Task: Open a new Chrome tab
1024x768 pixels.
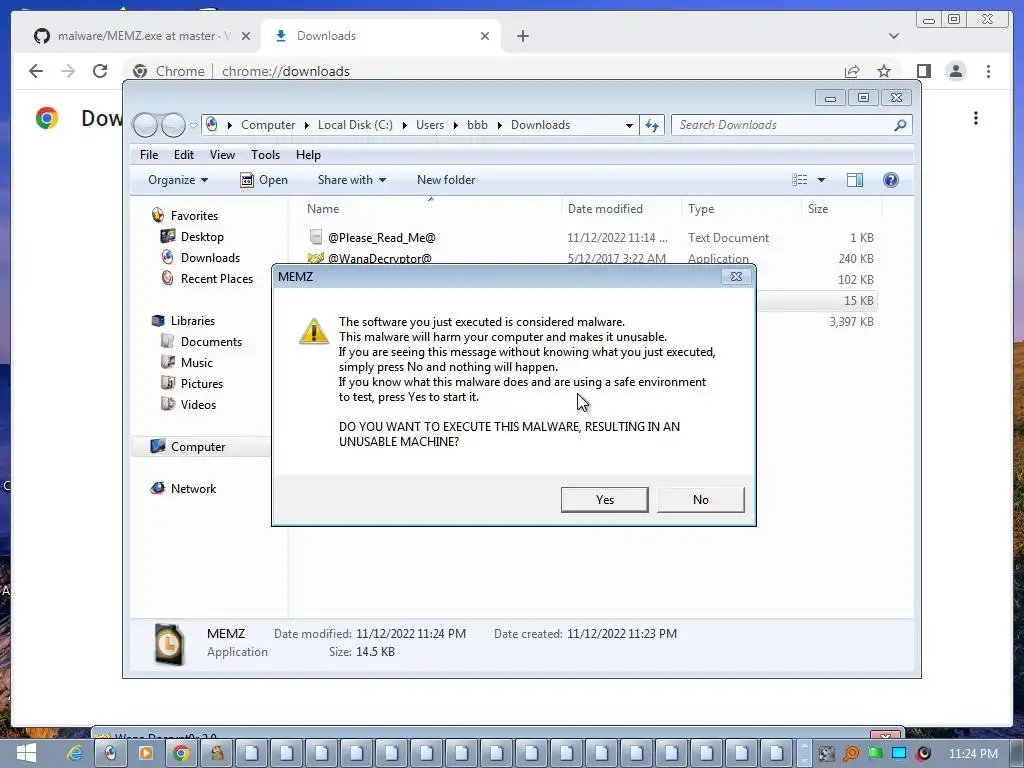Action: coord(522,36)
